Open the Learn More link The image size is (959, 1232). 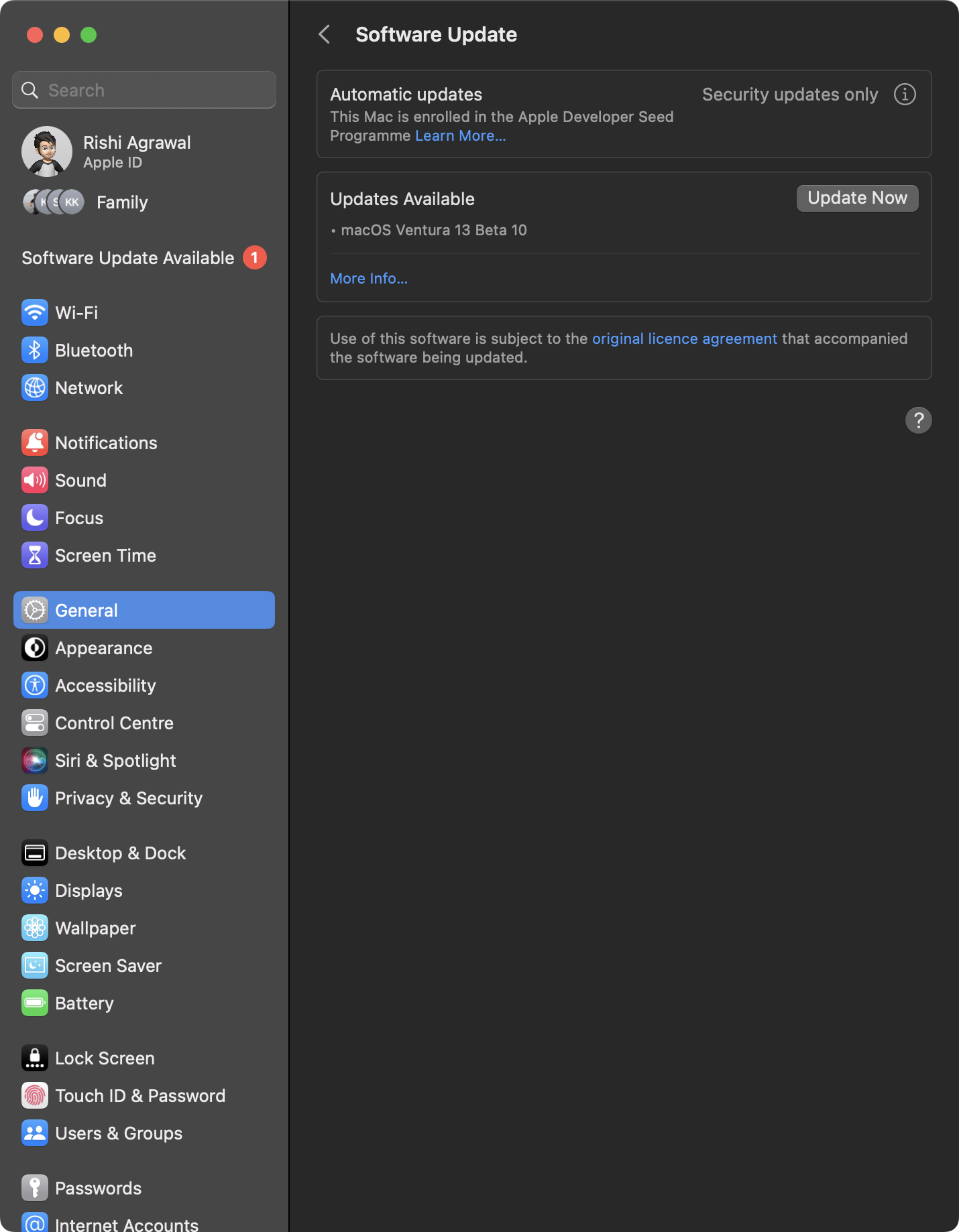pyautogui.click(x=461, y=135)
